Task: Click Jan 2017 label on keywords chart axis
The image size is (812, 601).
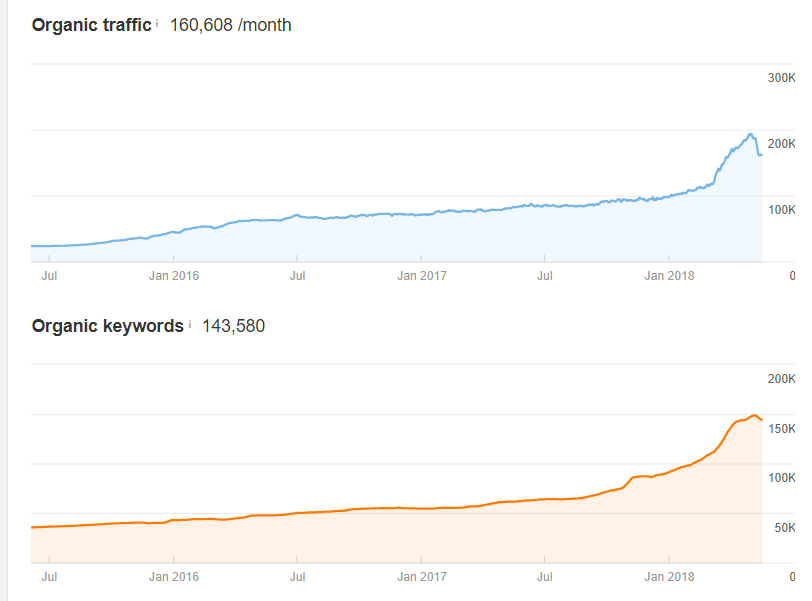Action: [422, 577]
